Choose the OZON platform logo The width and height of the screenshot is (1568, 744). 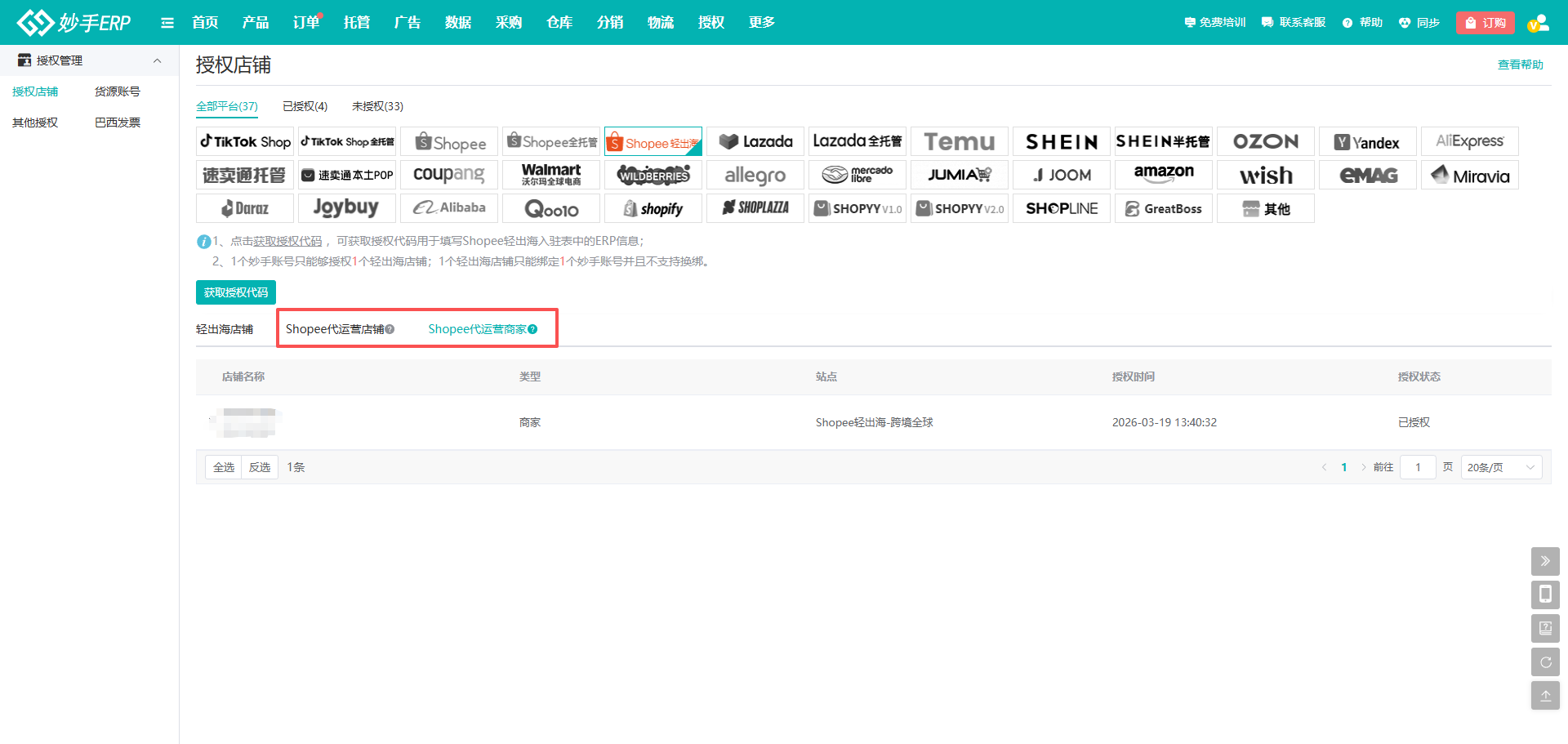[x=1266, y=141]
